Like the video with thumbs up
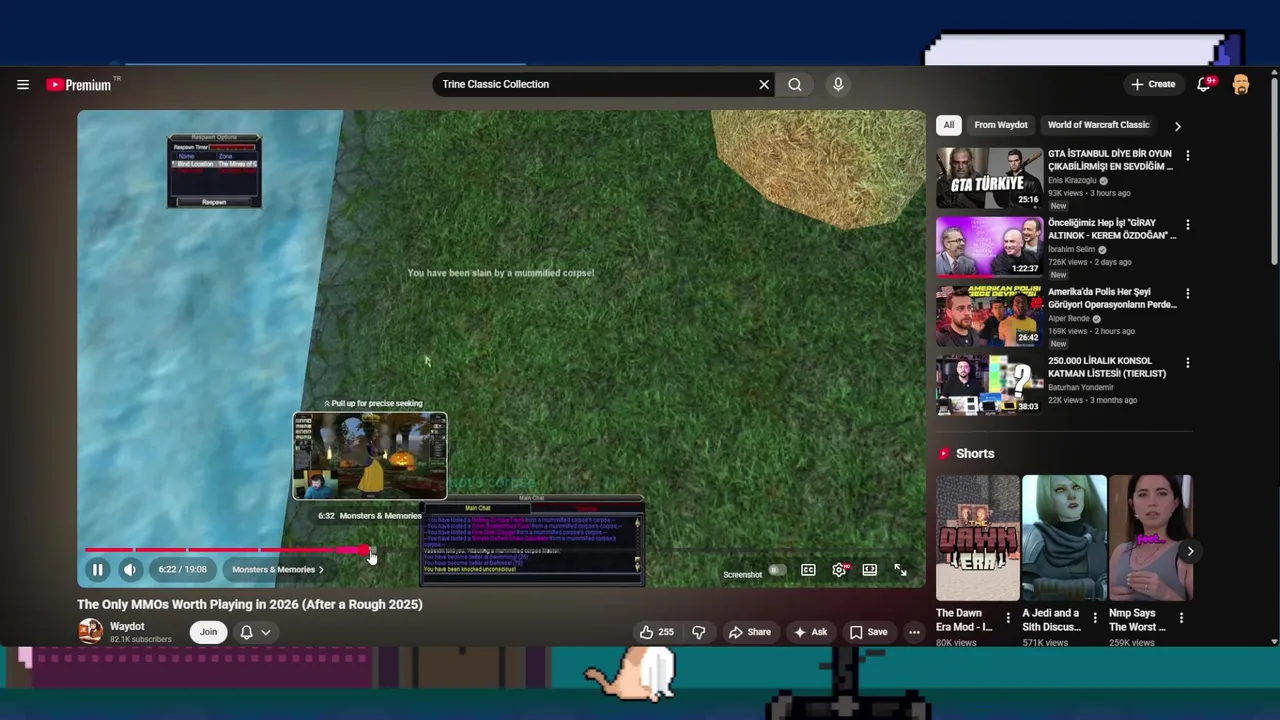Image resolution: width=1280 pixels, height=720 pixels. [657, 632]
